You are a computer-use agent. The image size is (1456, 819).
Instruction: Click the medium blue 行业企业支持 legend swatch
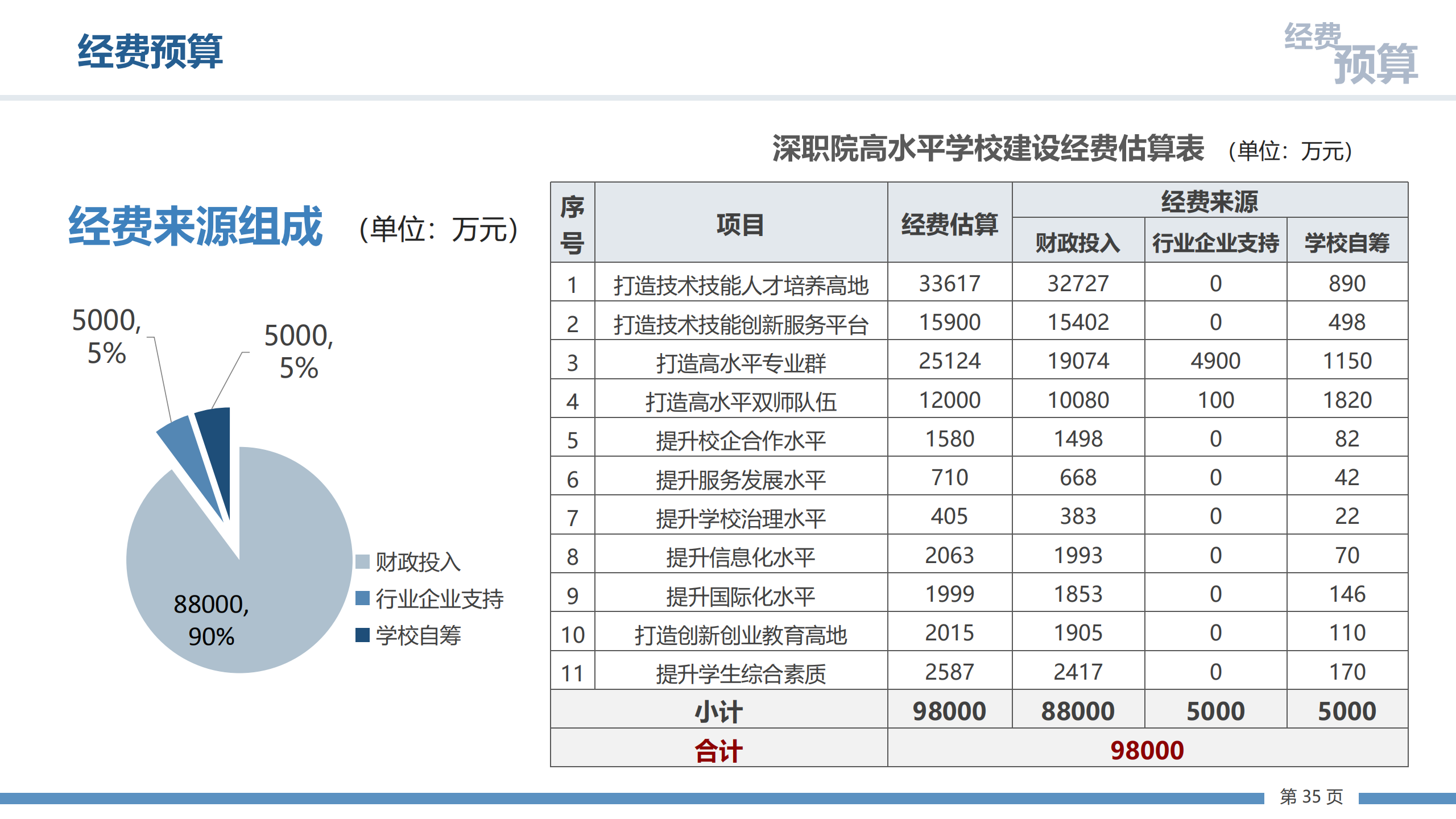[362, 598]
